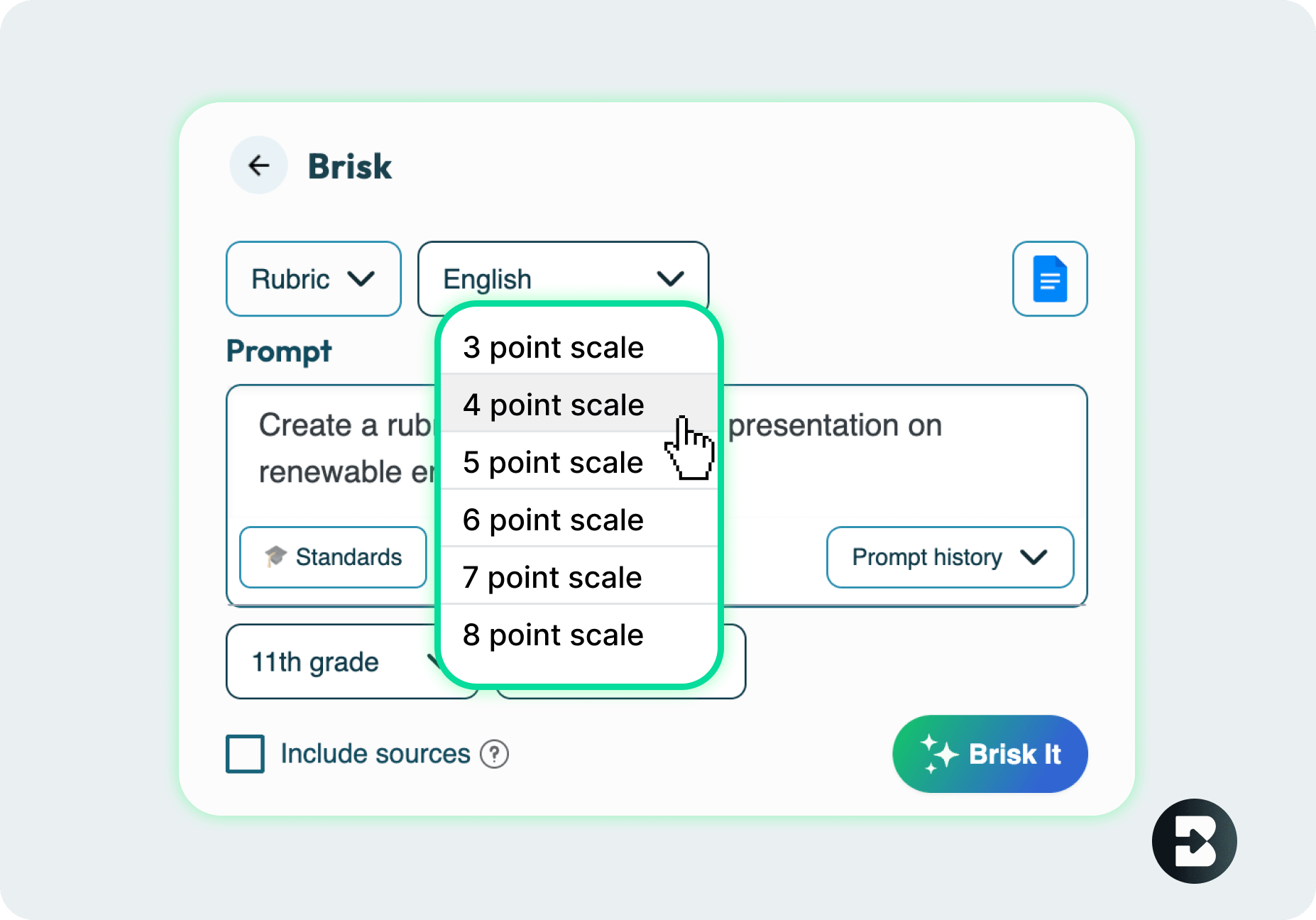Open the English language dropdown

(563, 279)
